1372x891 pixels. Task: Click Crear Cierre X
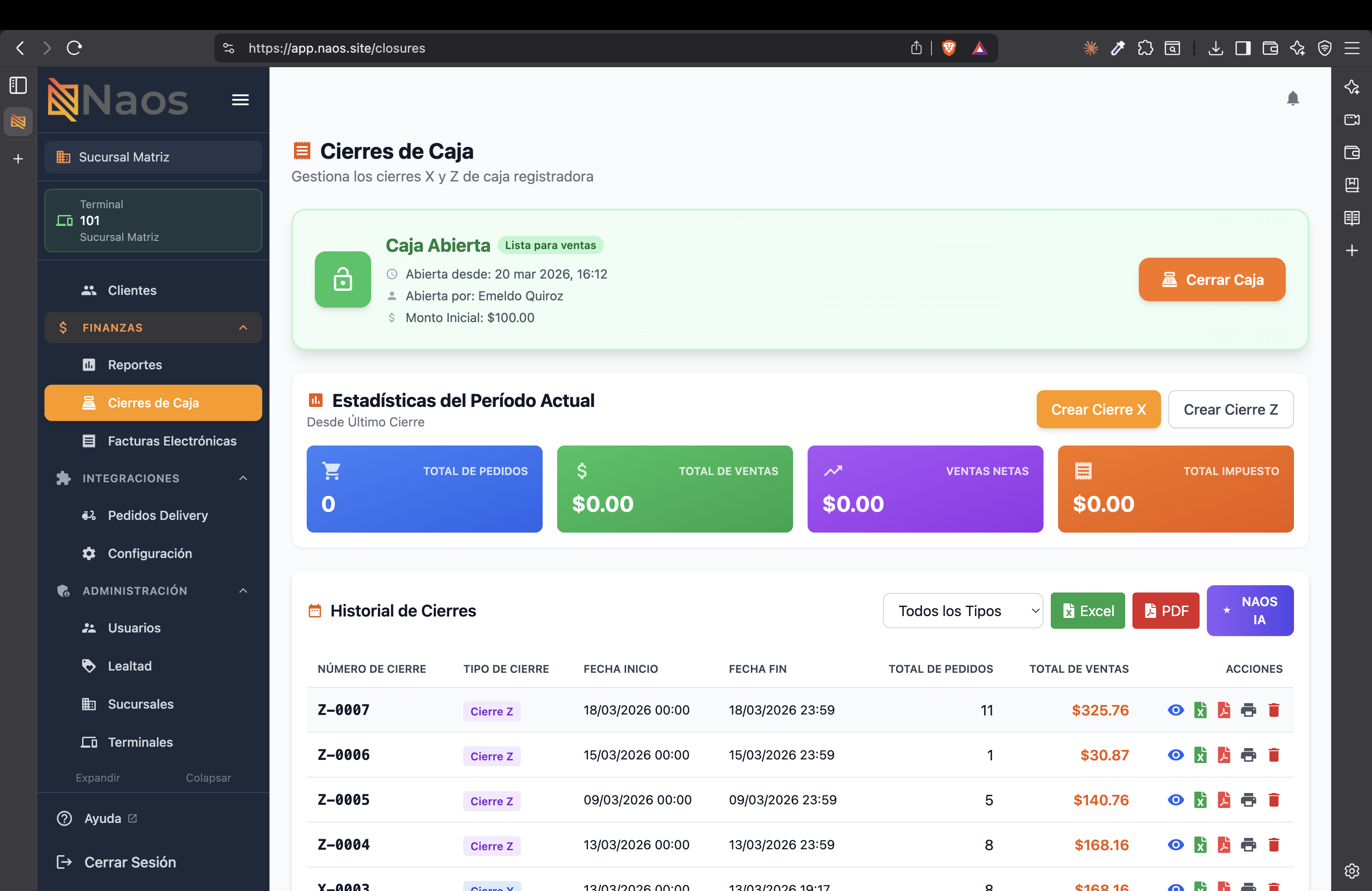point(1098,409)
